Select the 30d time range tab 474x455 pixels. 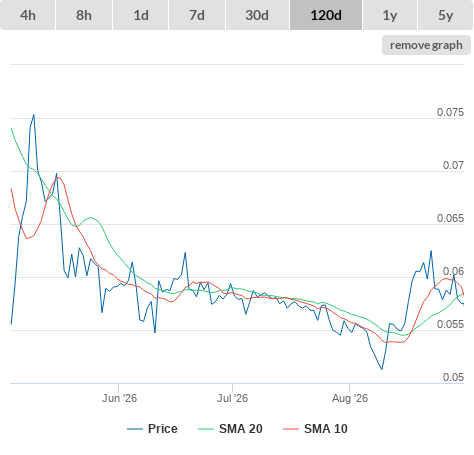pyautogui.click(x=257, y=15)
